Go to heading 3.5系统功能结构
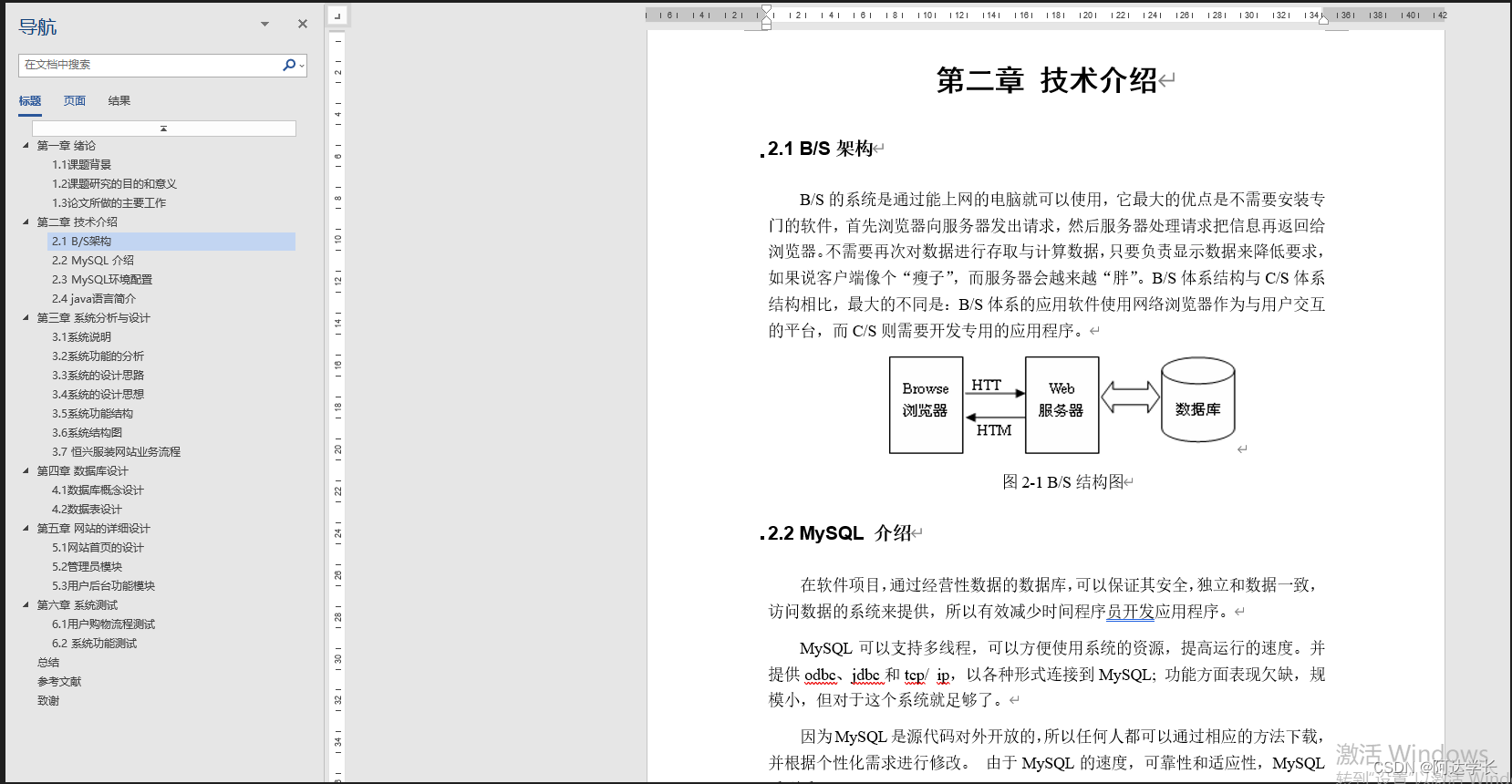Viewport: 1512px width, 784px height. coord(92,414)
